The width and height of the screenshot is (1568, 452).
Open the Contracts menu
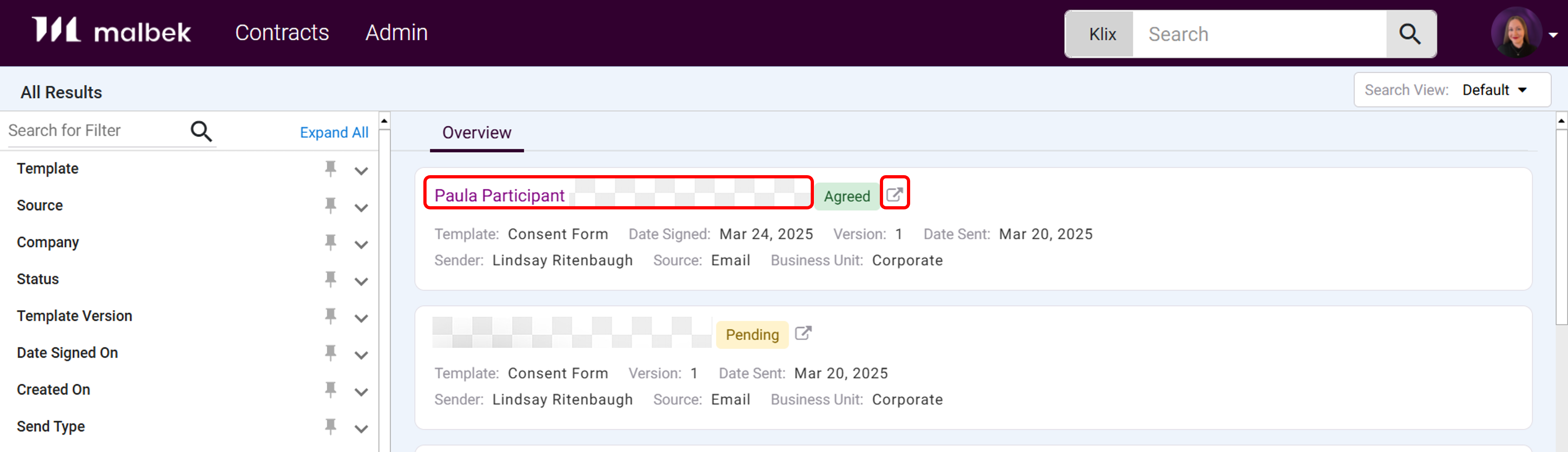[282, 32]
